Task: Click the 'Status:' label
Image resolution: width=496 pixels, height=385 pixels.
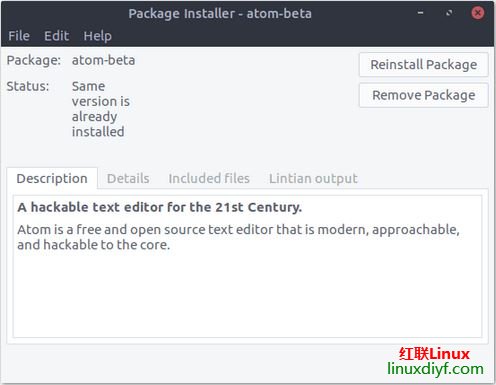Action: point(28,86)
